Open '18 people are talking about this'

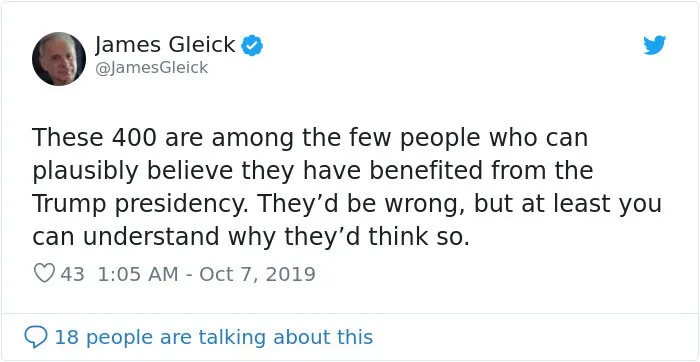[213, 337]
